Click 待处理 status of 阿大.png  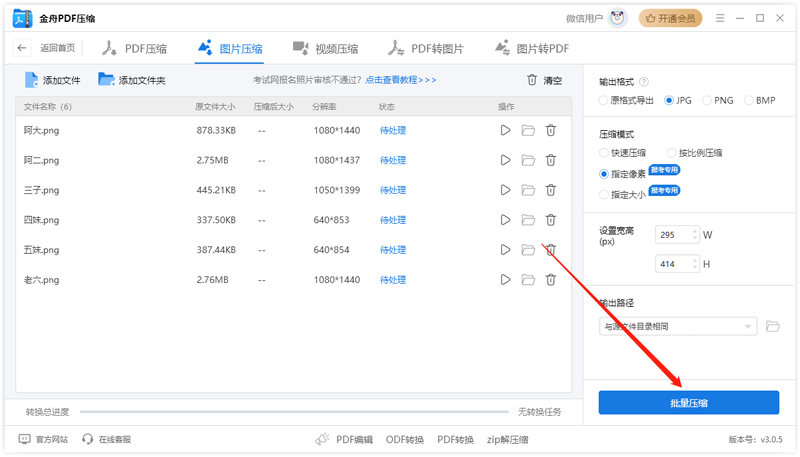[393, 131]
